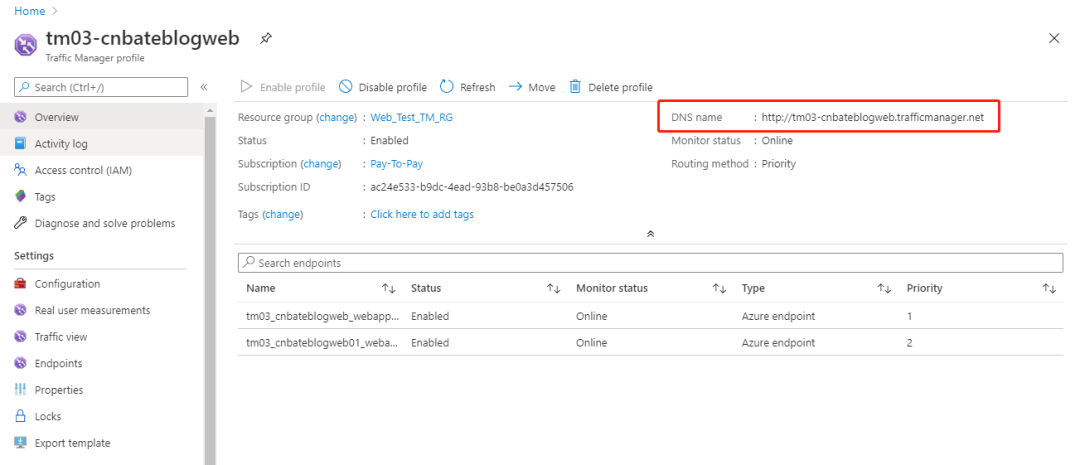Screen dimensions: 1080x465
Task: Click the Disable profile icon
Action: point(346,87)
